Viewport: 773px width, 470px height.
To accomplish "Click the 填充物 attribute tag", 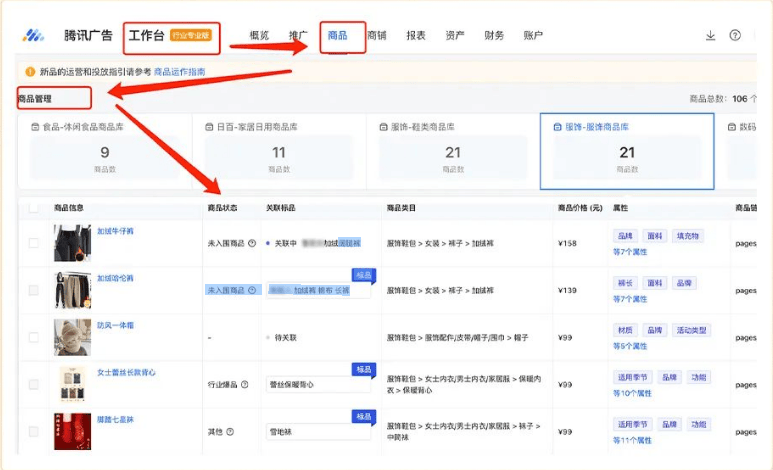I will coord(688,236).
